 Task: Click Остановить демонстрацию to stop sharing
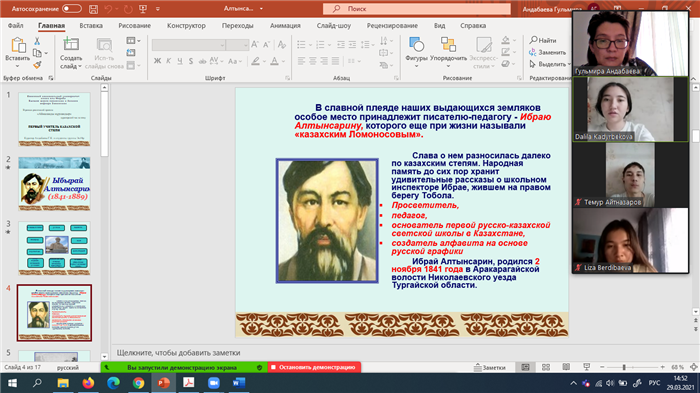coord(314,367)
